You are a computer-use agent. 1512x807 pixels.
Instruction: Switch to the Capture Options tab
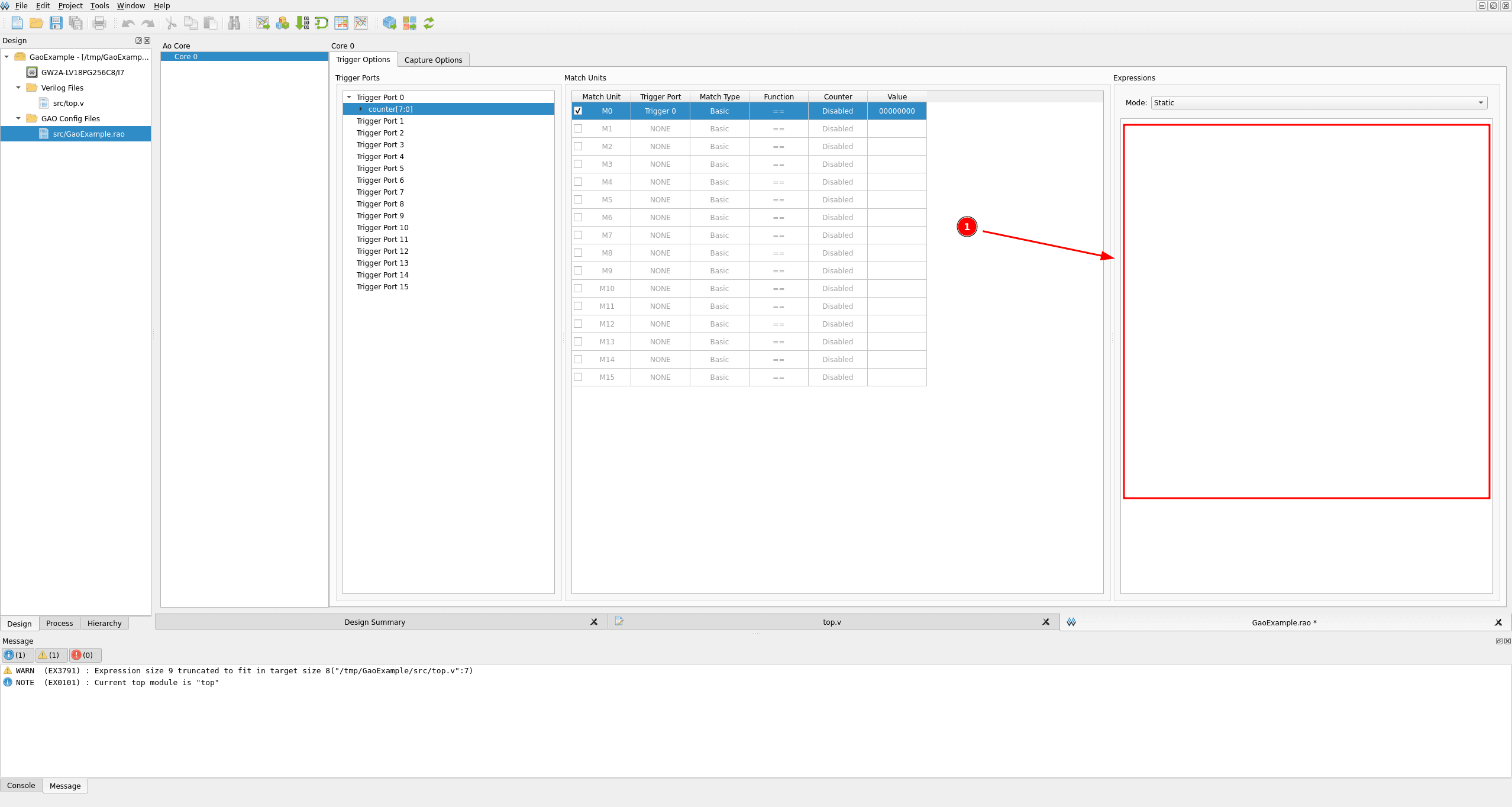click(x=433, y=60)
